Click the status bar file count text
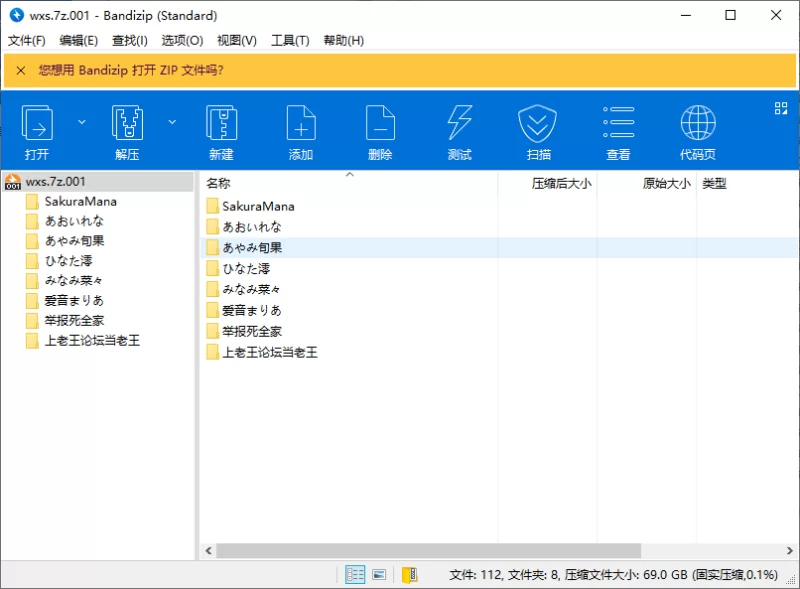This screenshot has width=800, height=589. 613,575
